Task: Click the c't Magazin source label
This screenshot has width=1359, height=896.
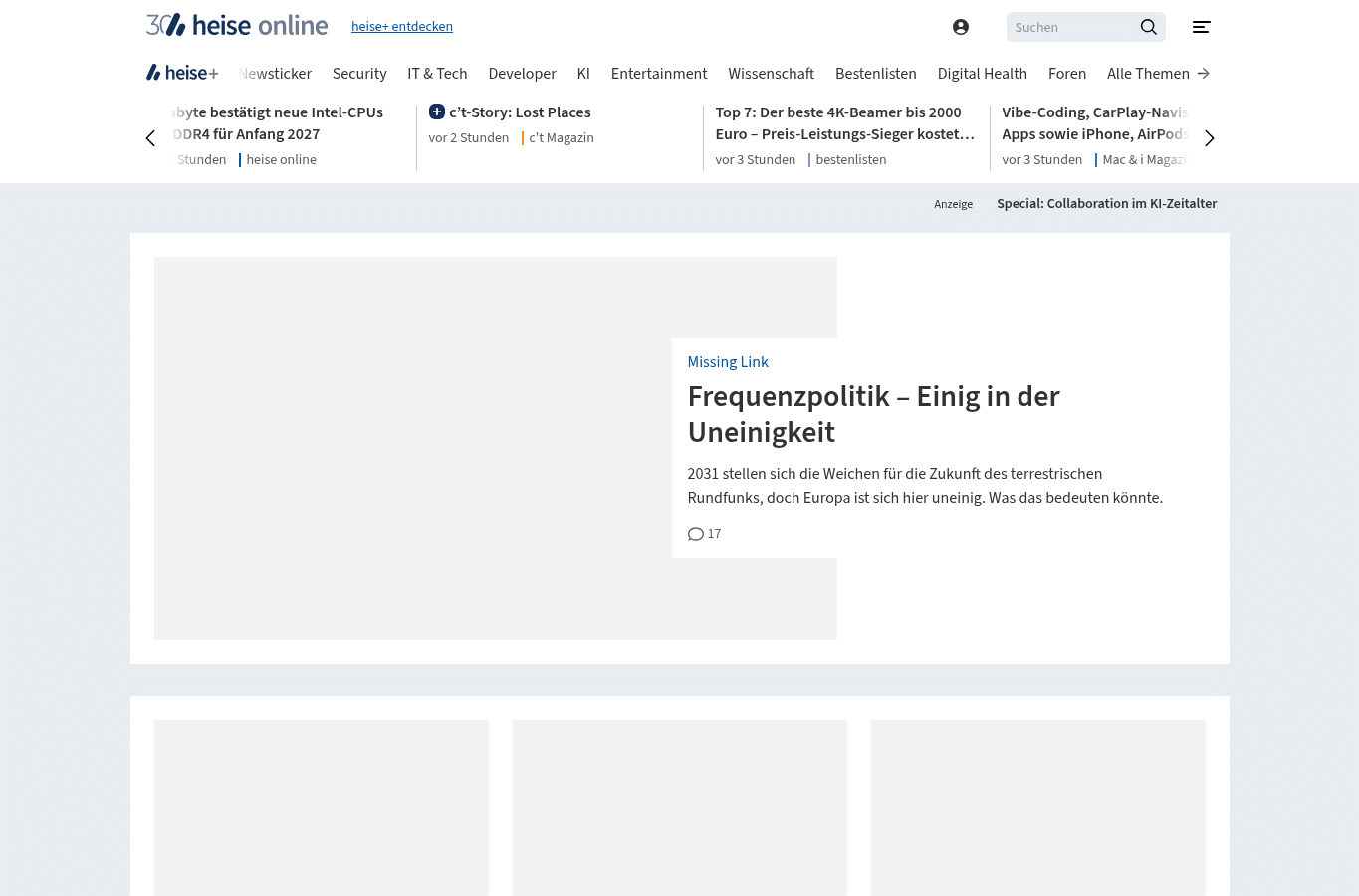Action: [562, 138]
